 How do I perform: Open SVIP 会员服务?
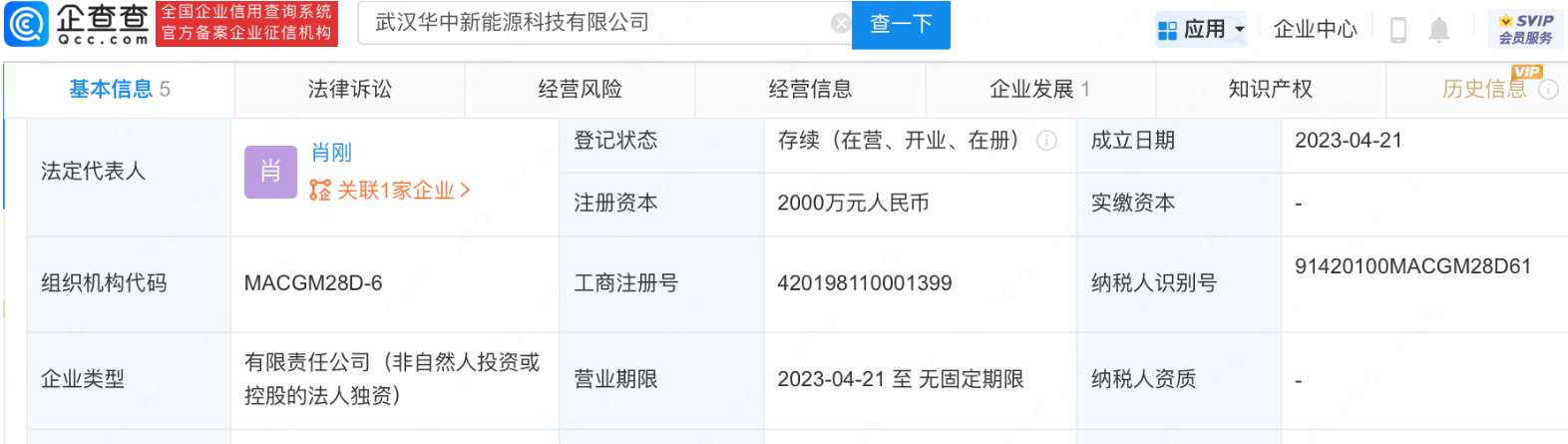[x=1525, y=29]
